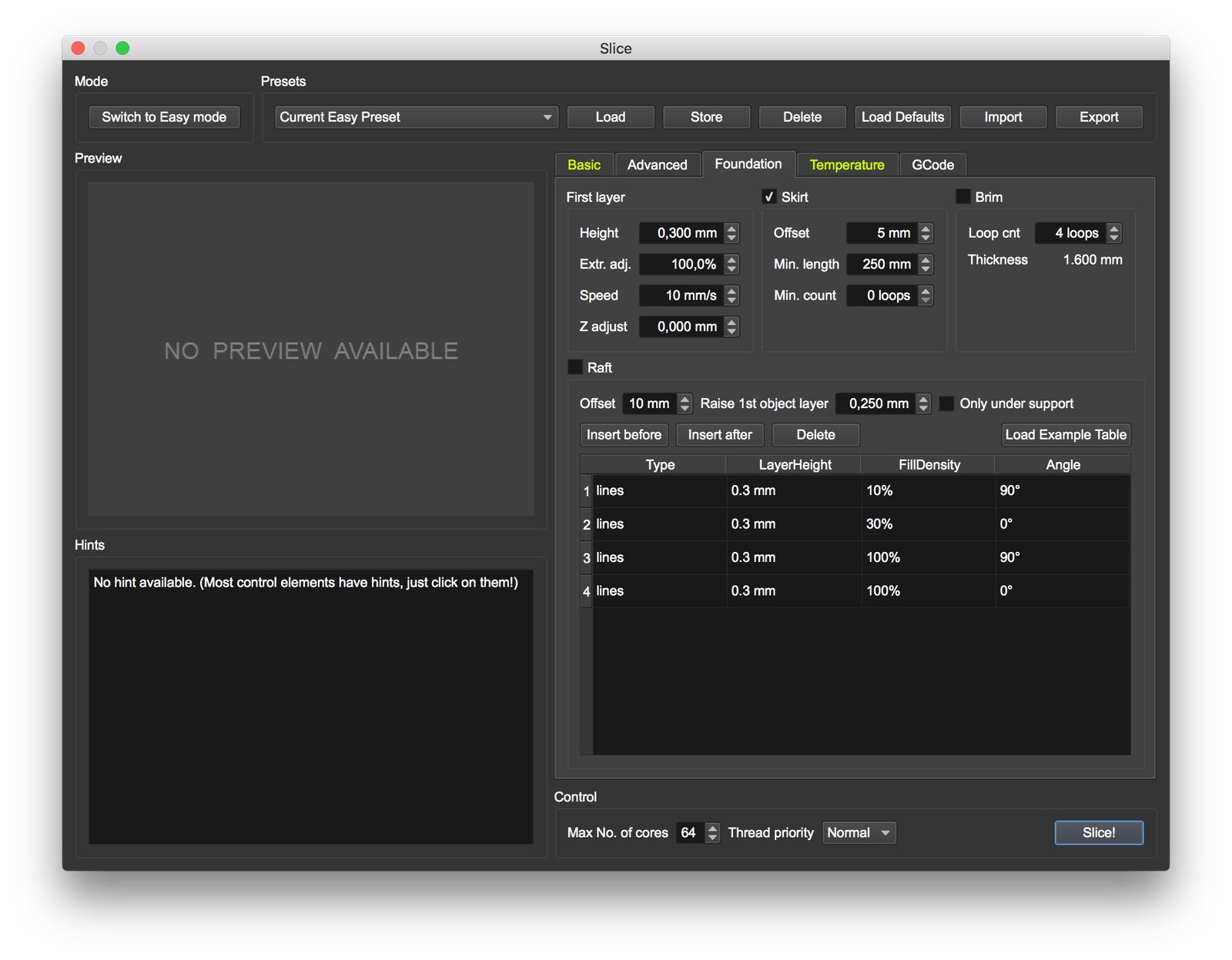This screenshot has height=960, width=1232.
Task: Toggle the Skirt checkbox
Action: coord(769,196)
